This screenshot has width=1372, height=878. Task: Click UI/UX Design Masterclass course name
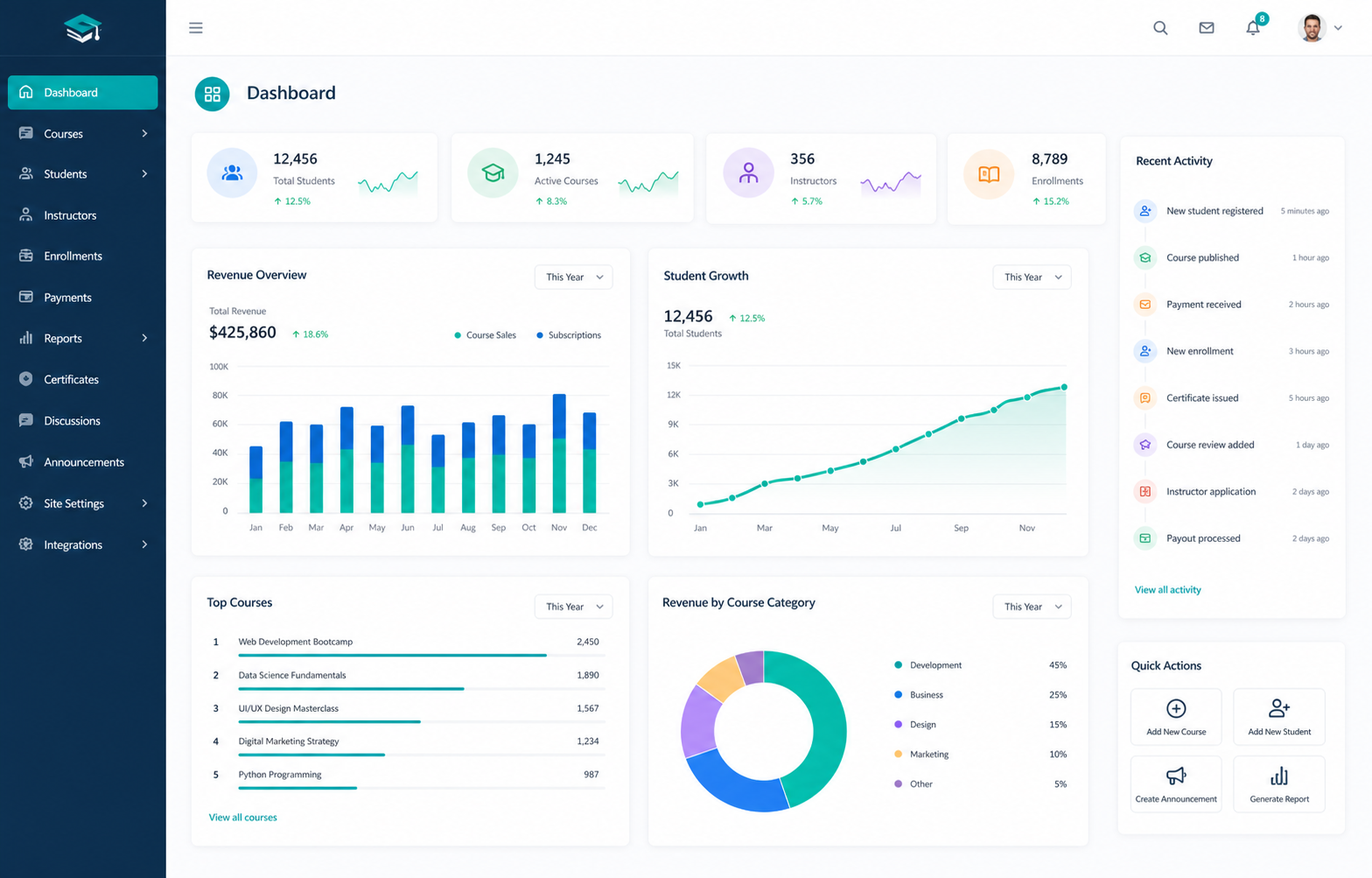289,708
